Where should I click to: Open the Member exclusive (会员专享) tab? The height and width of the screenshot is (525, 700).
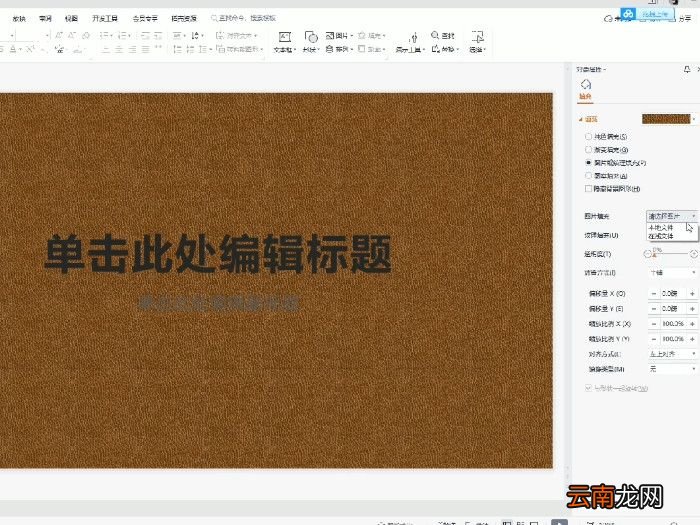pos(145,19)
